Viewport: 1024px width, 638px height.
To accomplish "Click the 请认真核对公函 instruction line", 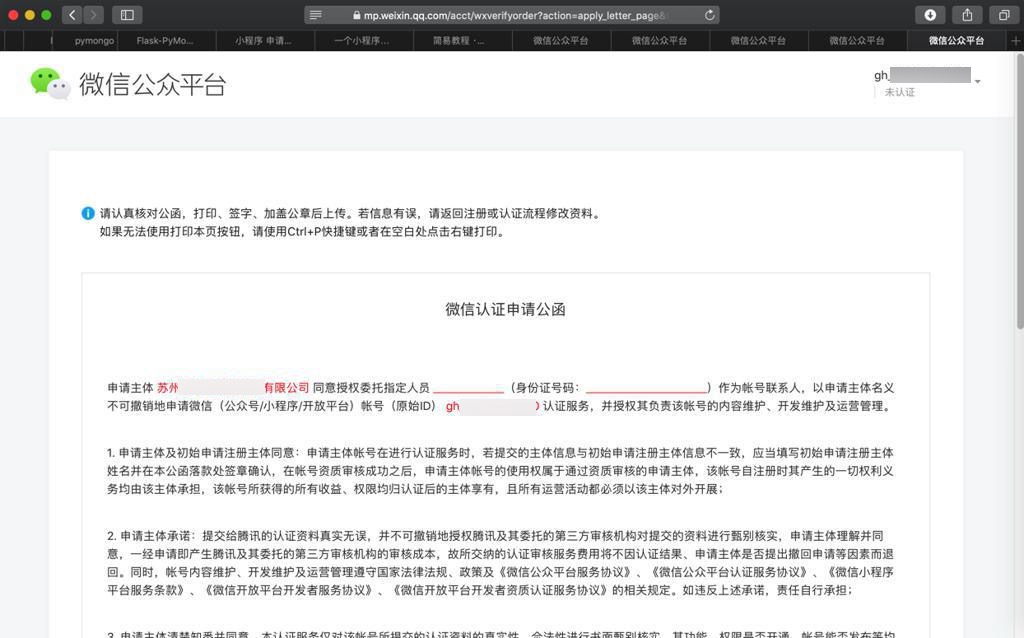I will pos(350,214).
